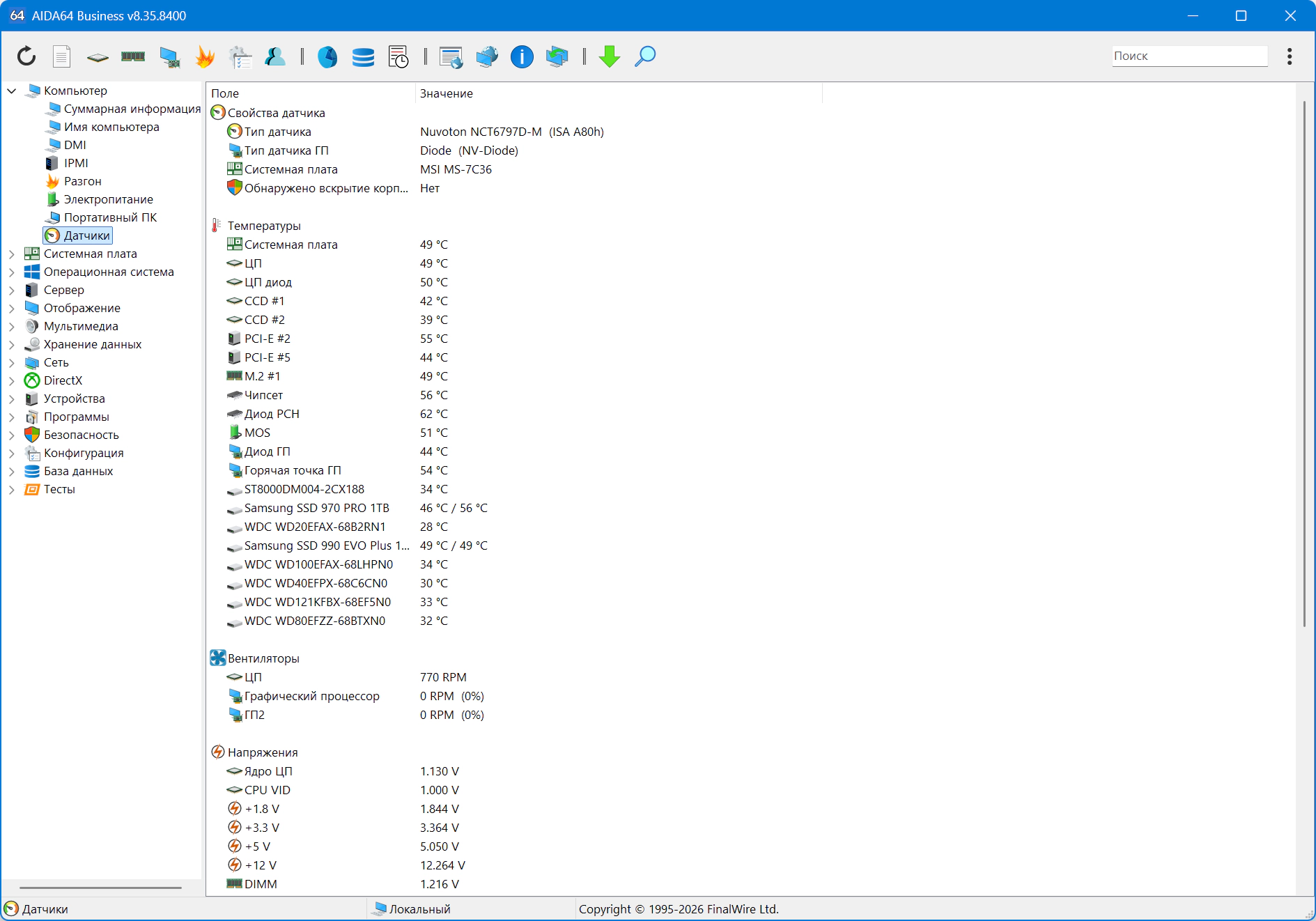Expand the 'Отображение' tree node
Image resolution: width=1316 pixels, height=921 pixels.
point(12,308)
